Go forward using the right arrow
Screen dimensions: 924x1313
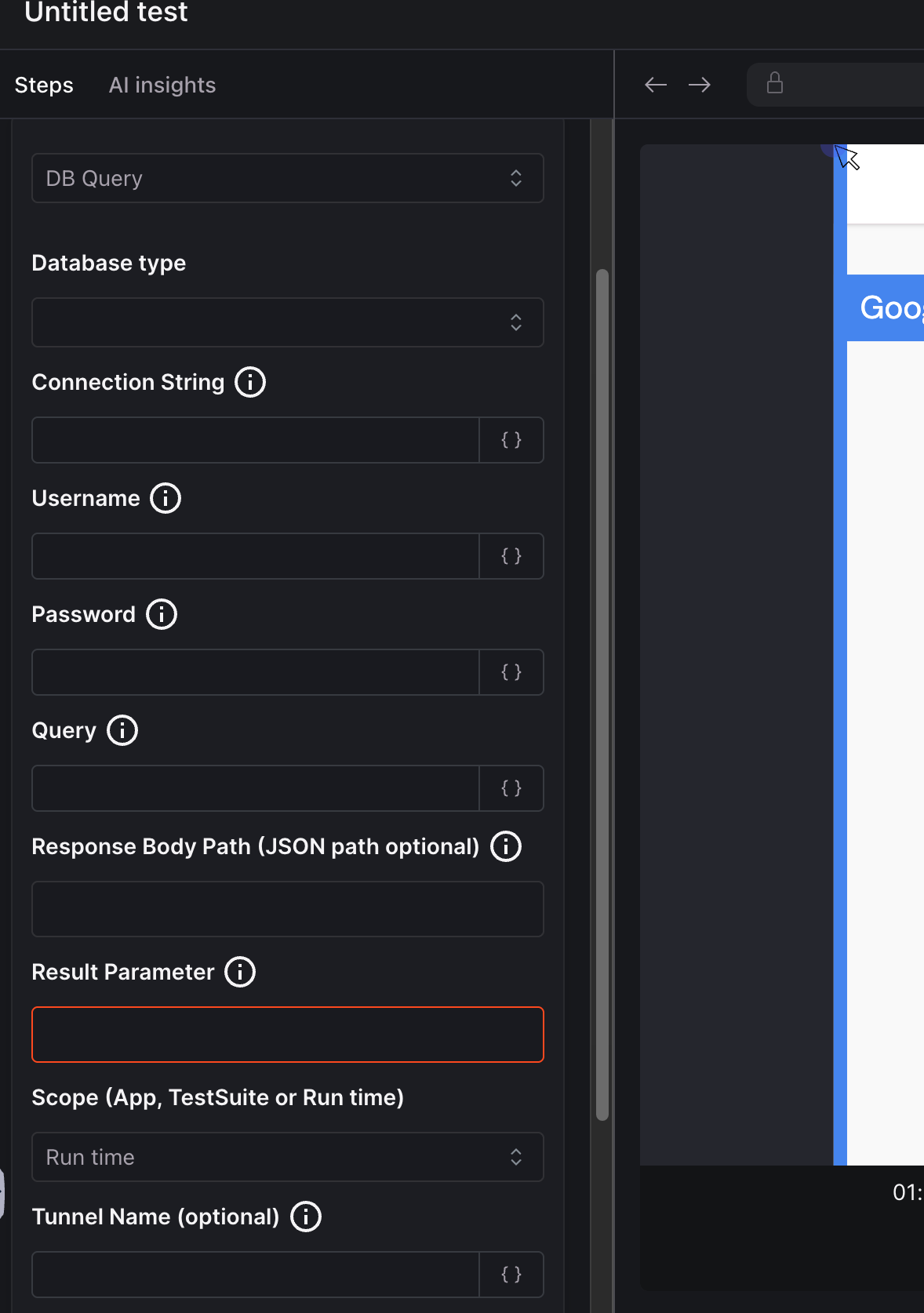[x=700, y=85]
